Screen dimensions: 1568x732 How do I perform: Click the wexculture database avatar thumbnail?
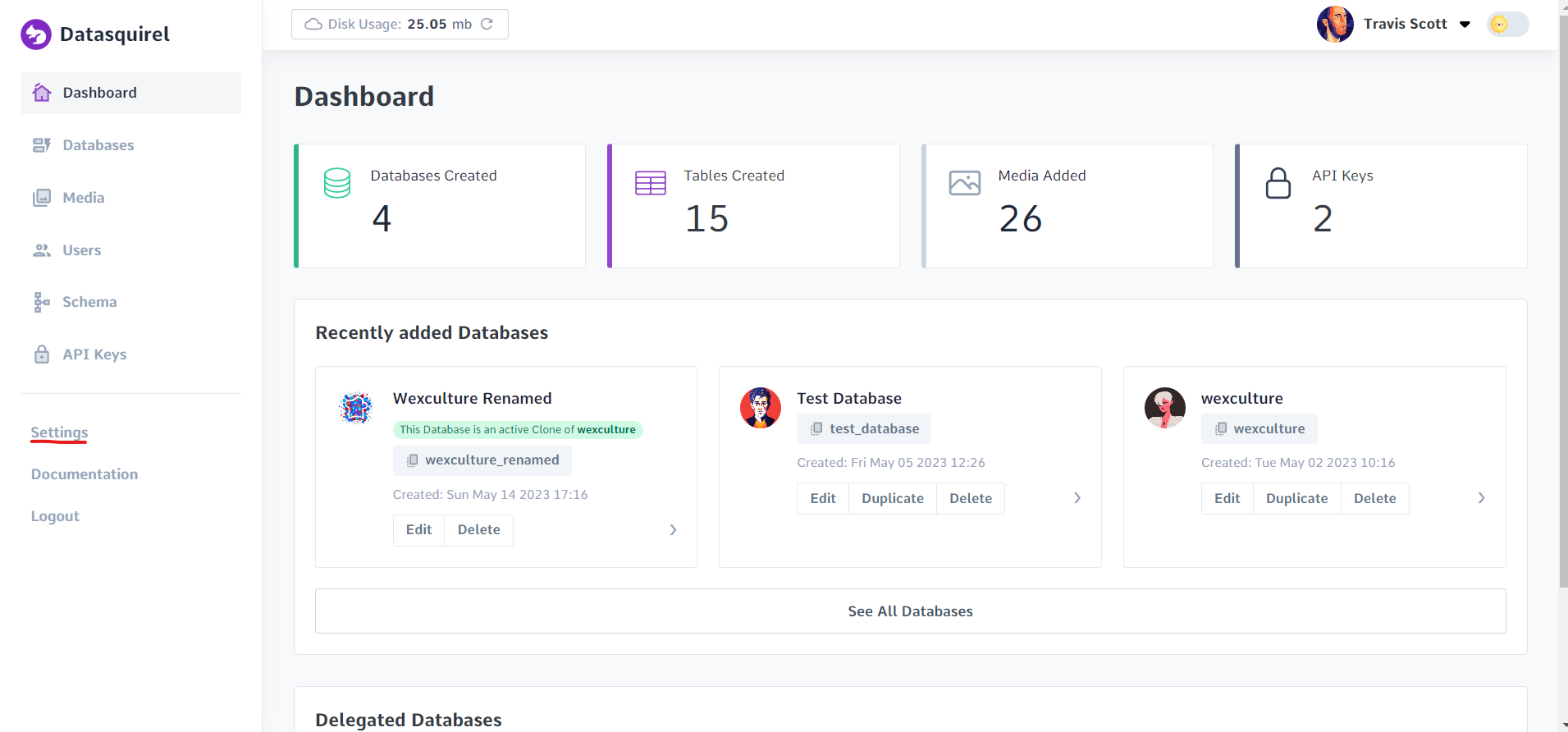[1165, 408]
